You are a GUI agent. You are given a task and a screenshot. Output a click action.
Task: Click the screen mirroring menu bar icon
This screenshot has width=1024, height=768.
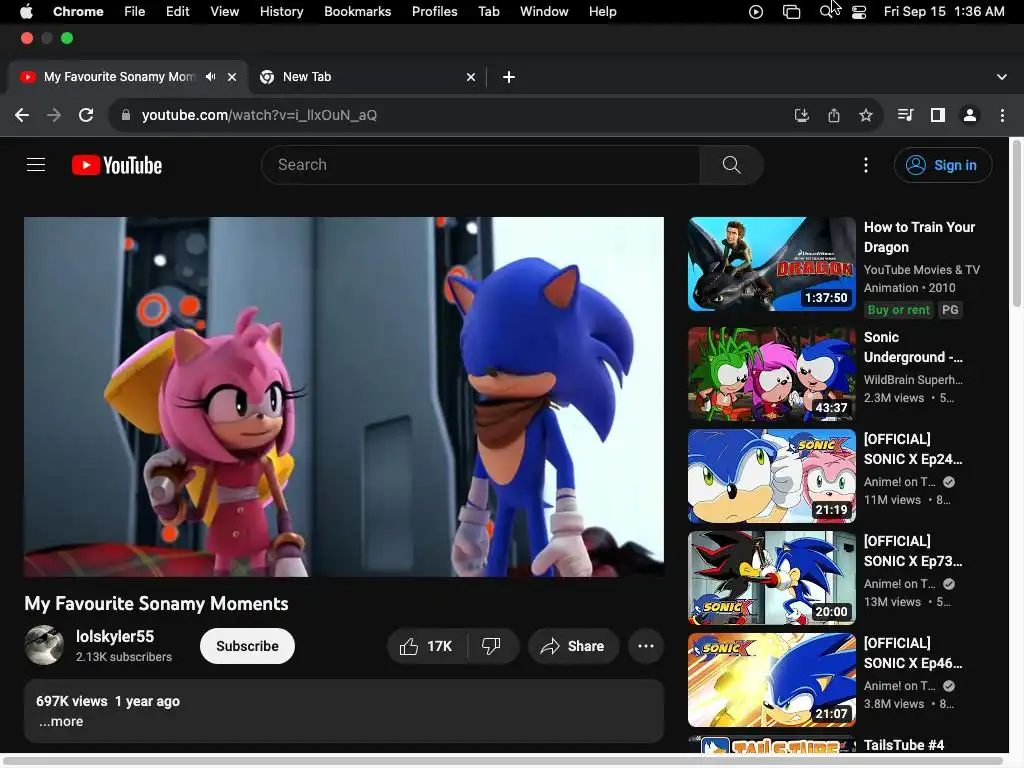coord(792,12)
